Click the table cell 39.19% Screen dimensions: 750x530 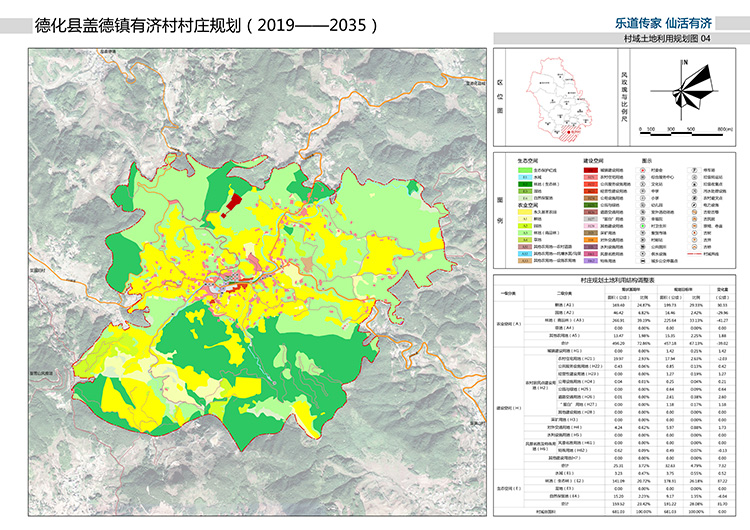click(x=644, y=320)
